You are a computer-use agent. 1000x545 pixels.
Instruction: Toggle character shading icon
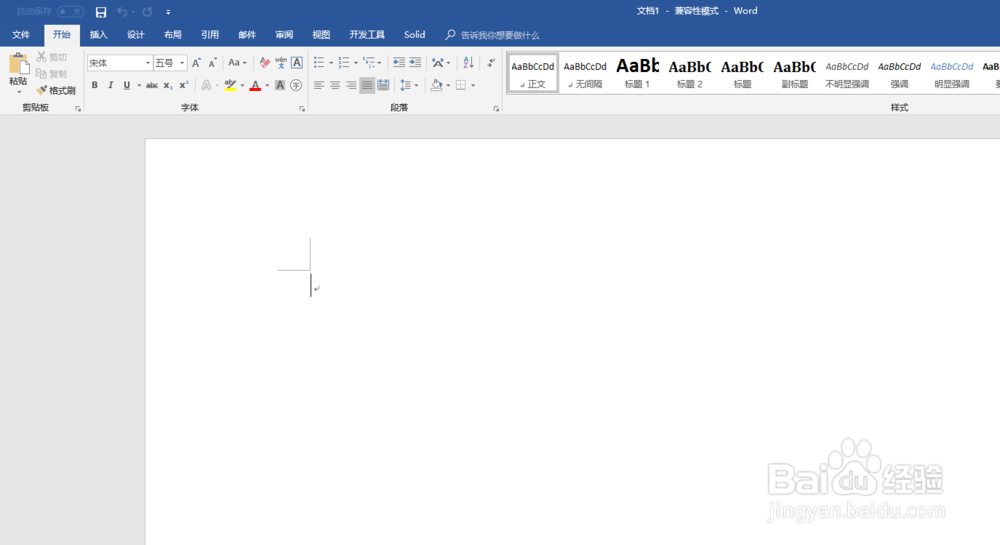[280, 85]
